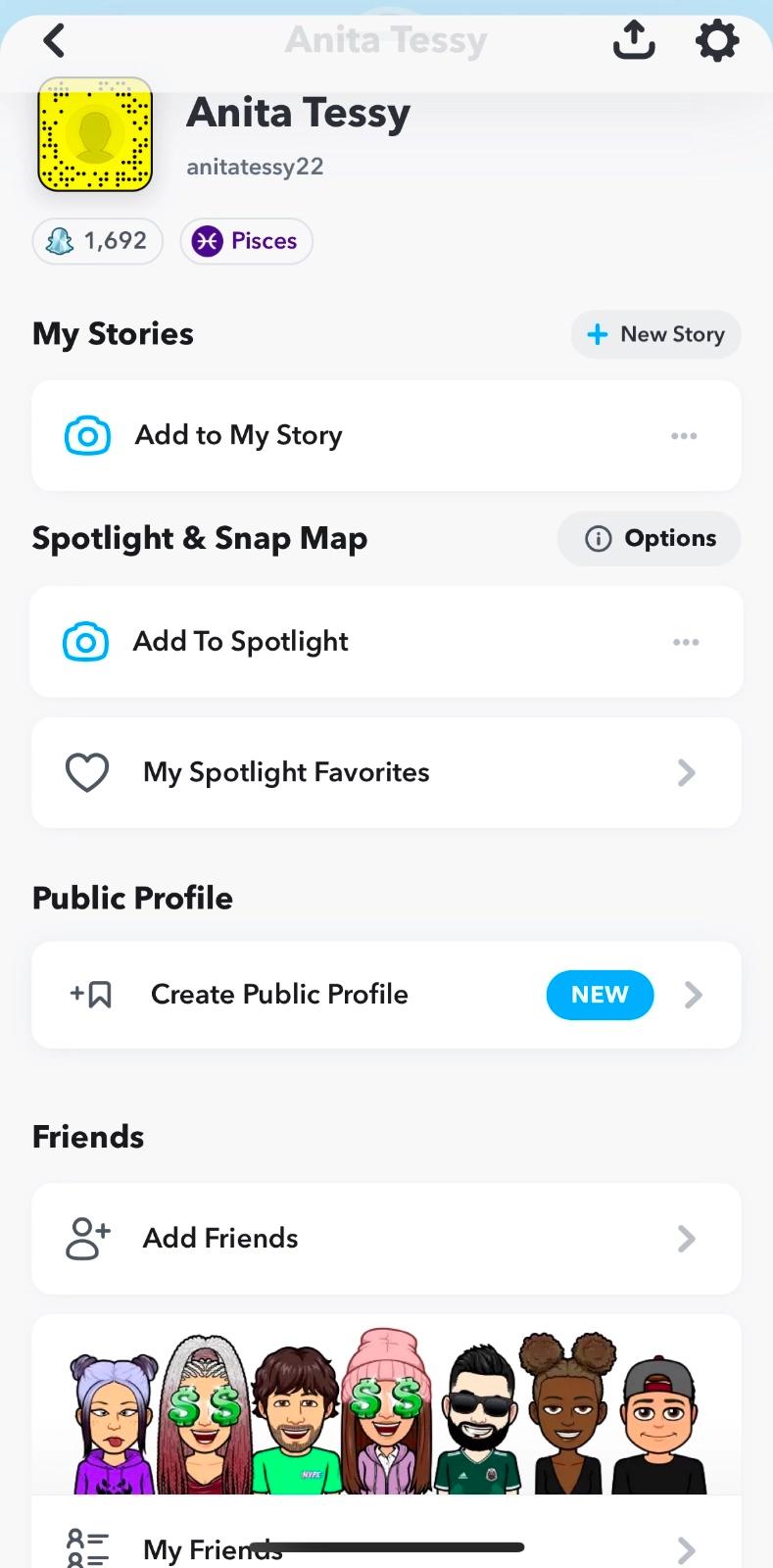
Task: Tap the Pisces zodiac badge
Action: [246, 241]
